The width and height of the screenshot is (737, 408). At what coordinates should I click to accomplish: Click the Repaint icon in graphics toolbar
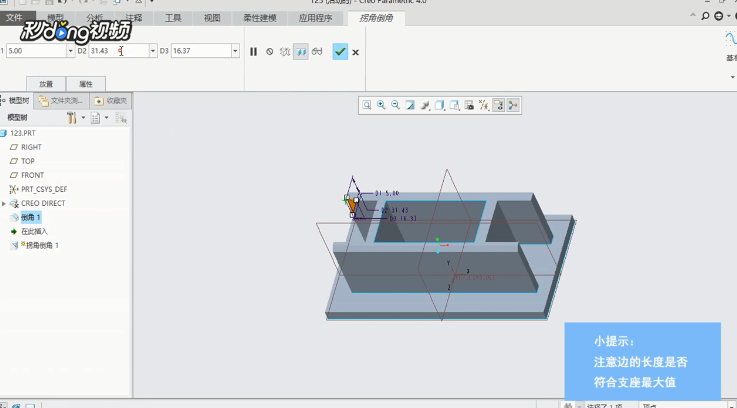(410, 105)
